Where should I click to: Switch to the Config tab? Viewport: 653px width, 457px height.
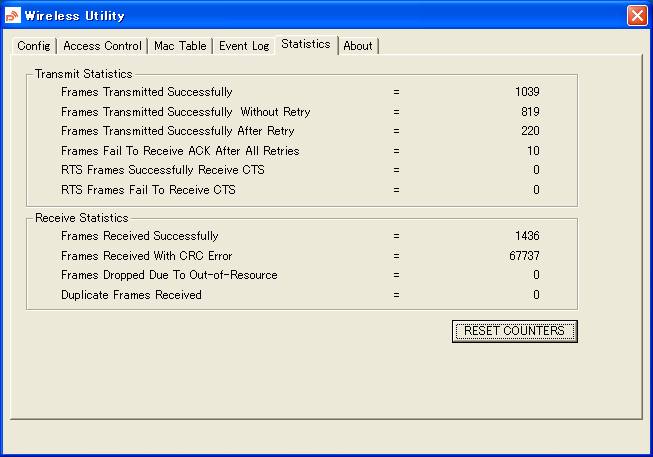(34, 46)
